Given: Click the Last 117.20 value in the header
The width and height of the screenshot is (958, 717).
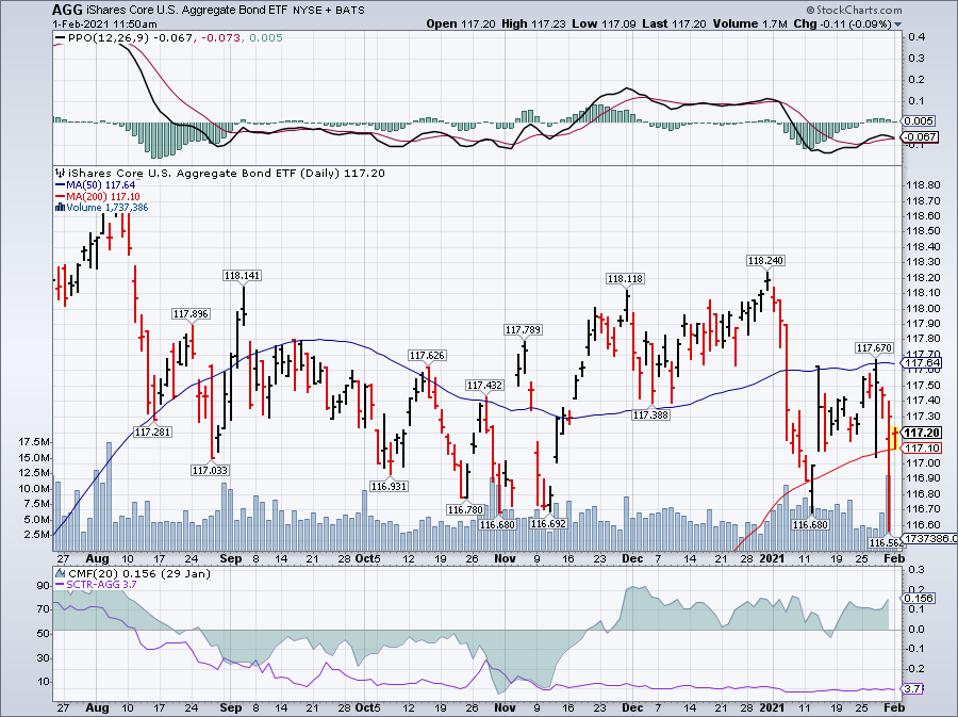Looking at the screenshot, I should pyautogui.click(x=675, y=24).
